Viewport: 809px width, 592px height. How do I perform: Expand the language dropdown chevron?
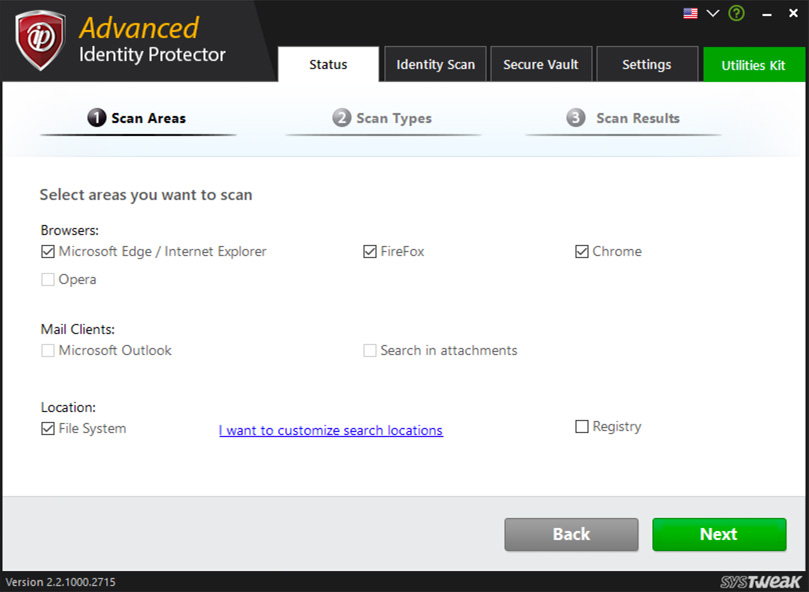coord(713,13)
